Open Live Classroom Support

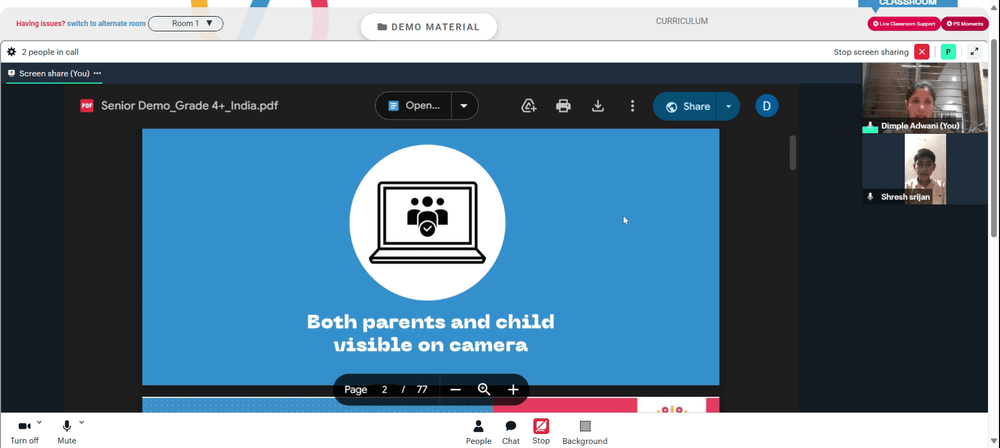pos(904,24)
